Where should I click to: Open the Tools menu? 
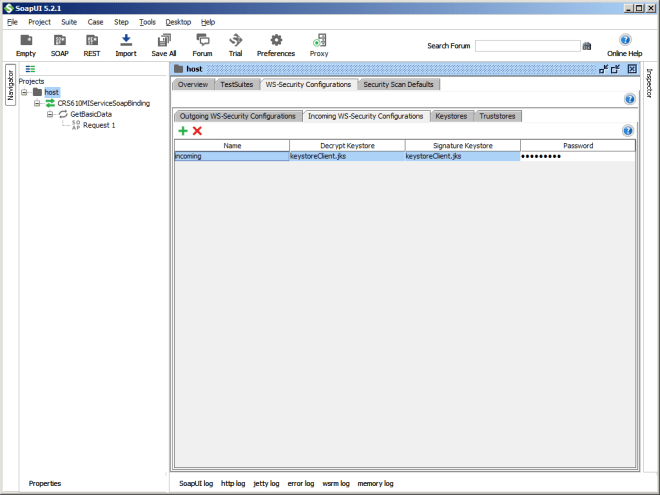coord(147,21)
